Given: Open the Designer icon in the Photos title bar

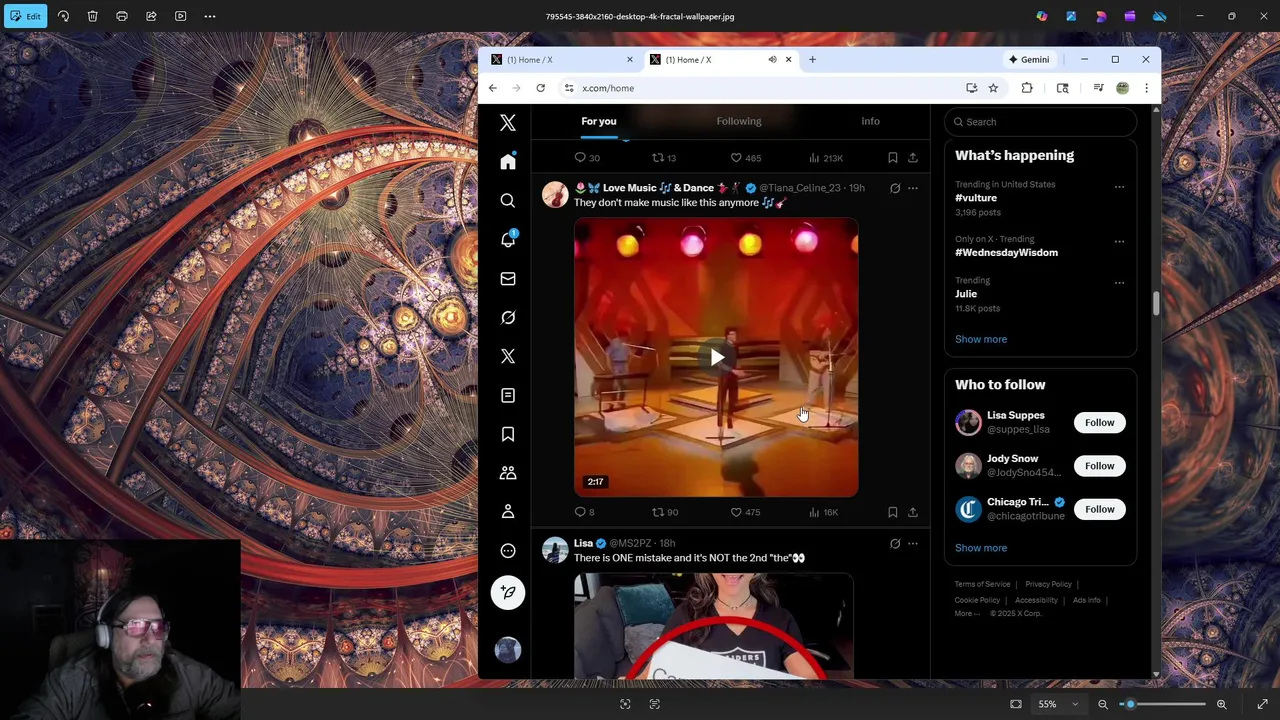Looking at the screenshot, I should 1101,16.
